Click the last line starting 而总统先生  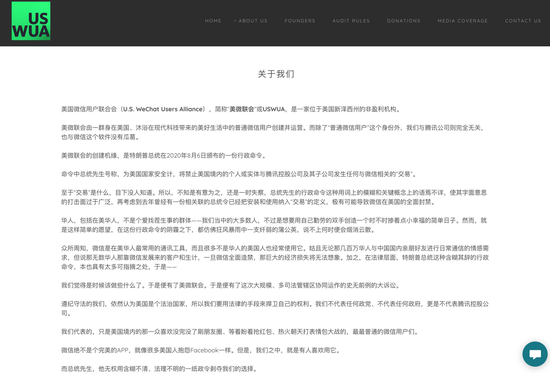[160, 369]
